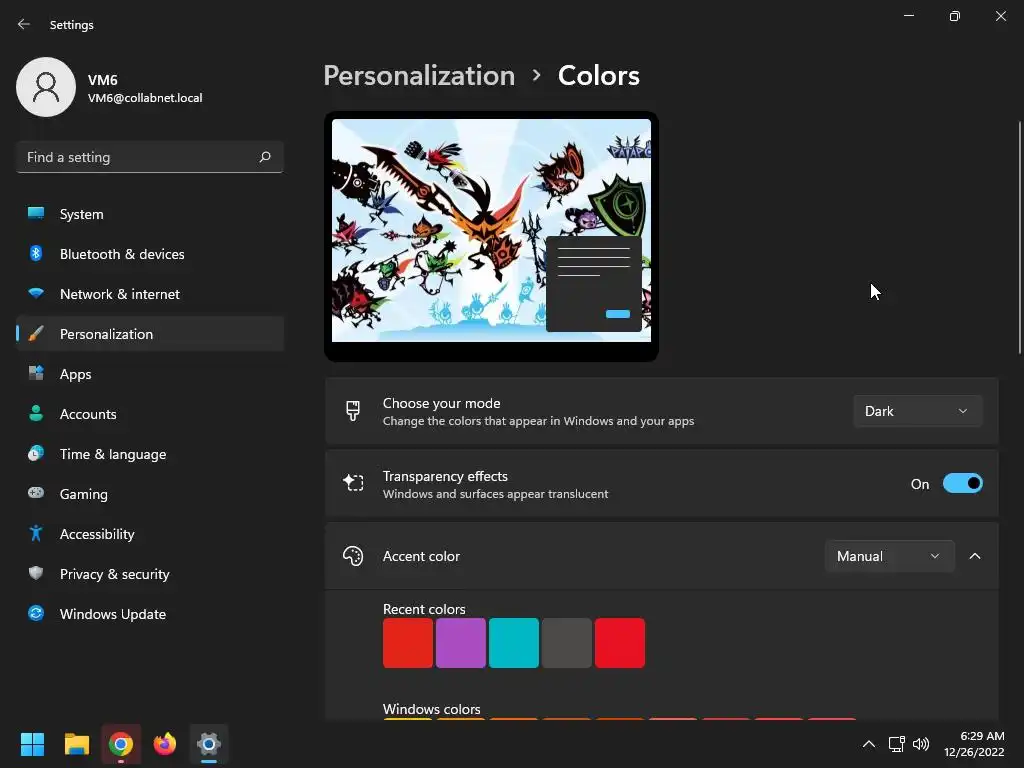Click the network tray icon
The width and height of the screenshot is (1024, 768).
click(x=896, y=744)
